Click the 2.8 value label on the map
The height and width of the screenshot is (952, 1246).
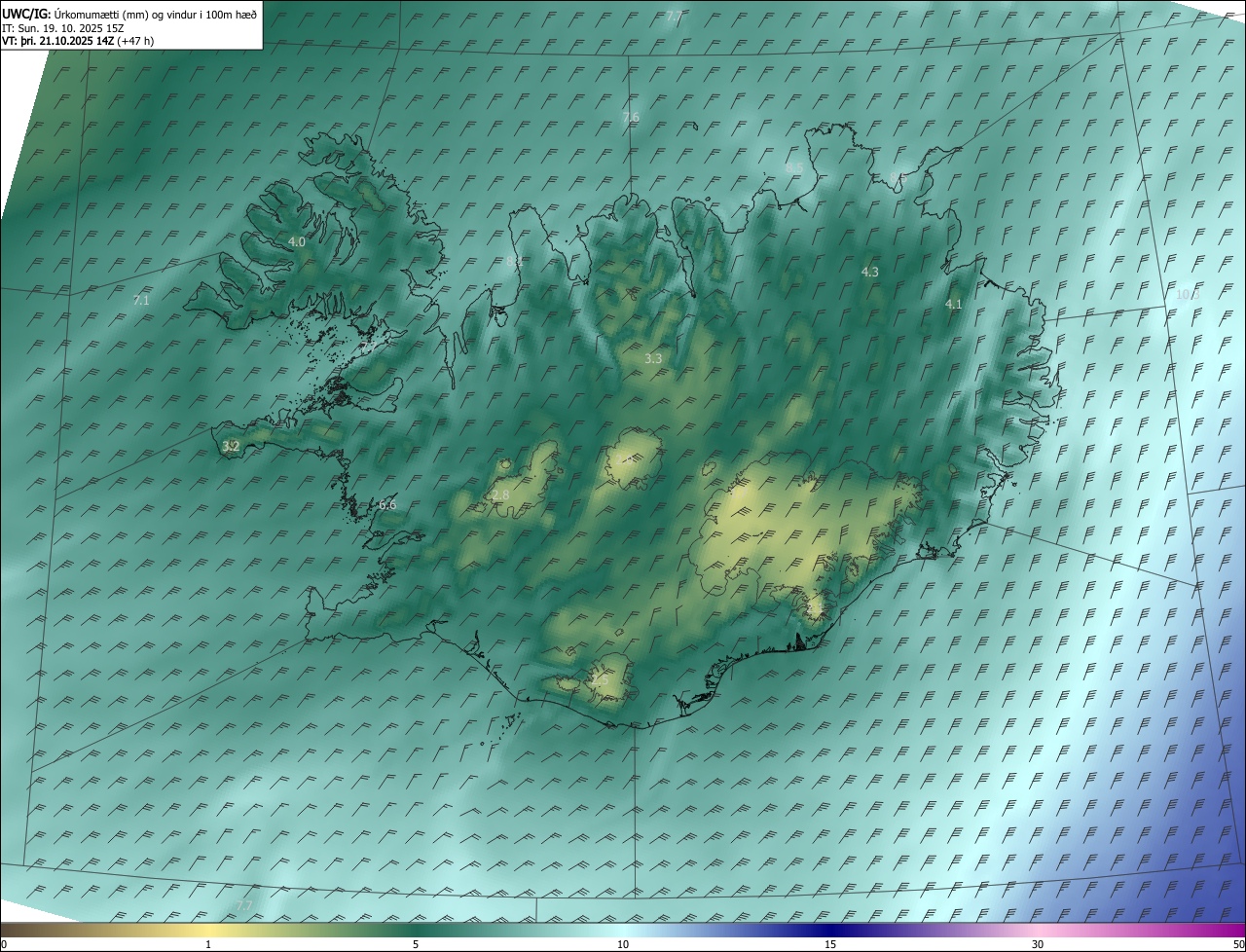[x=500, y=495]
